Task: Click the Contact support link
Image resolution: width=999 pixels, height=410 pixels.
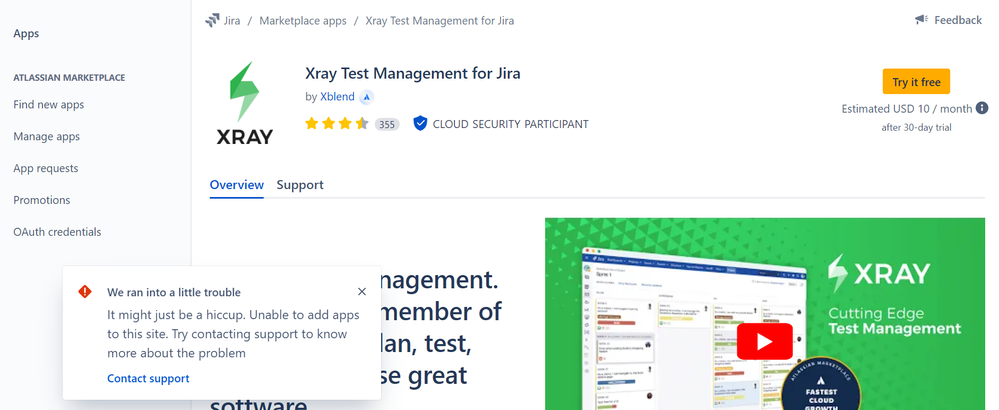Action: (x=148, y=378)
